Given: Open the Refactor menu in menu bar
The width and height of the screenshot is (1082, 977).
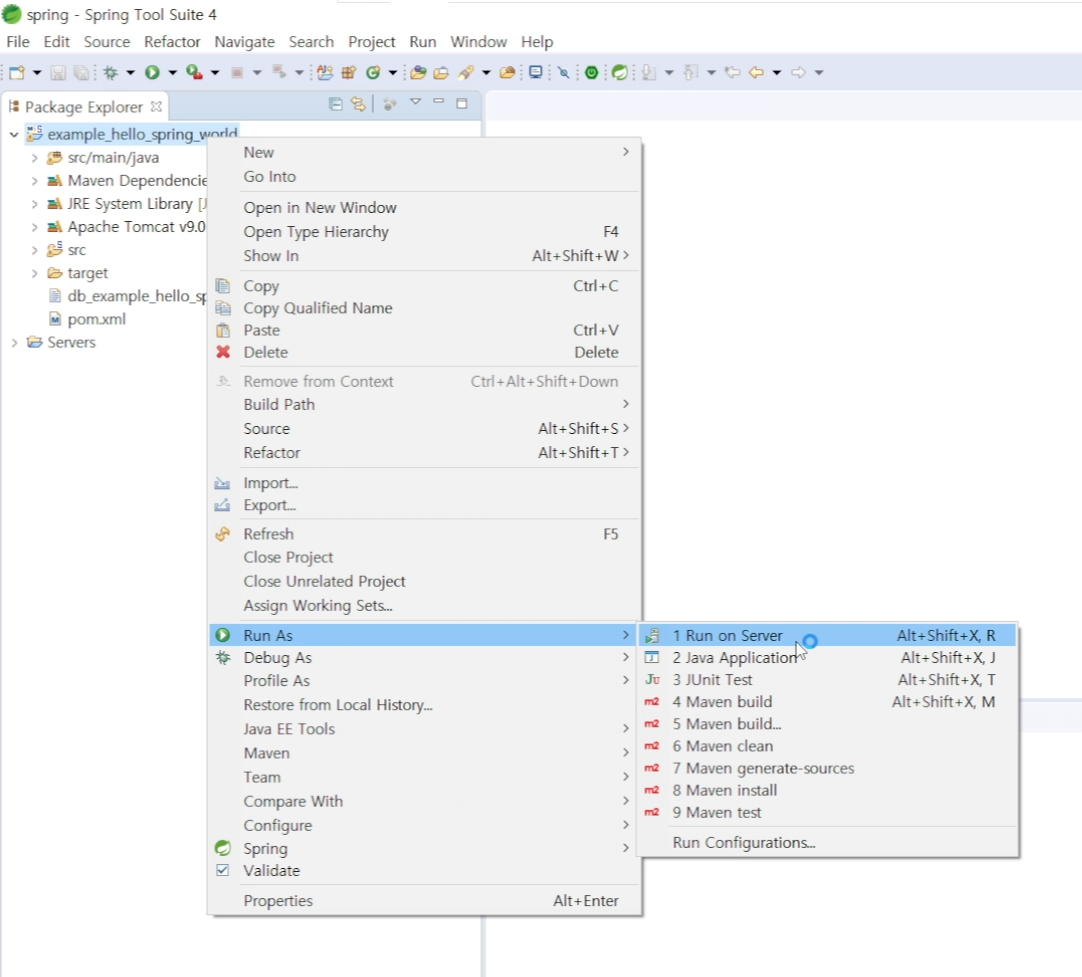Looking at the screenshot, I should (172, 42).
